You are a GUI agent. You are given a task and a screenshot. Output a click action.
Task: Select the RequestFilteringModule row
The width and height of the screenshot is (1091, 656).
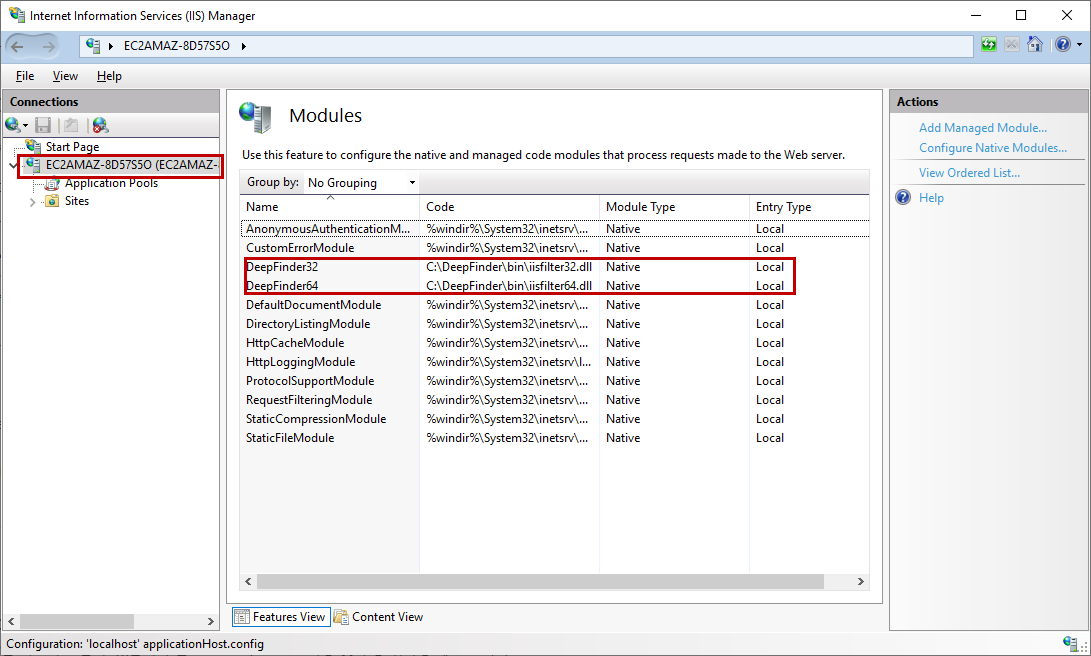(555, 400)
